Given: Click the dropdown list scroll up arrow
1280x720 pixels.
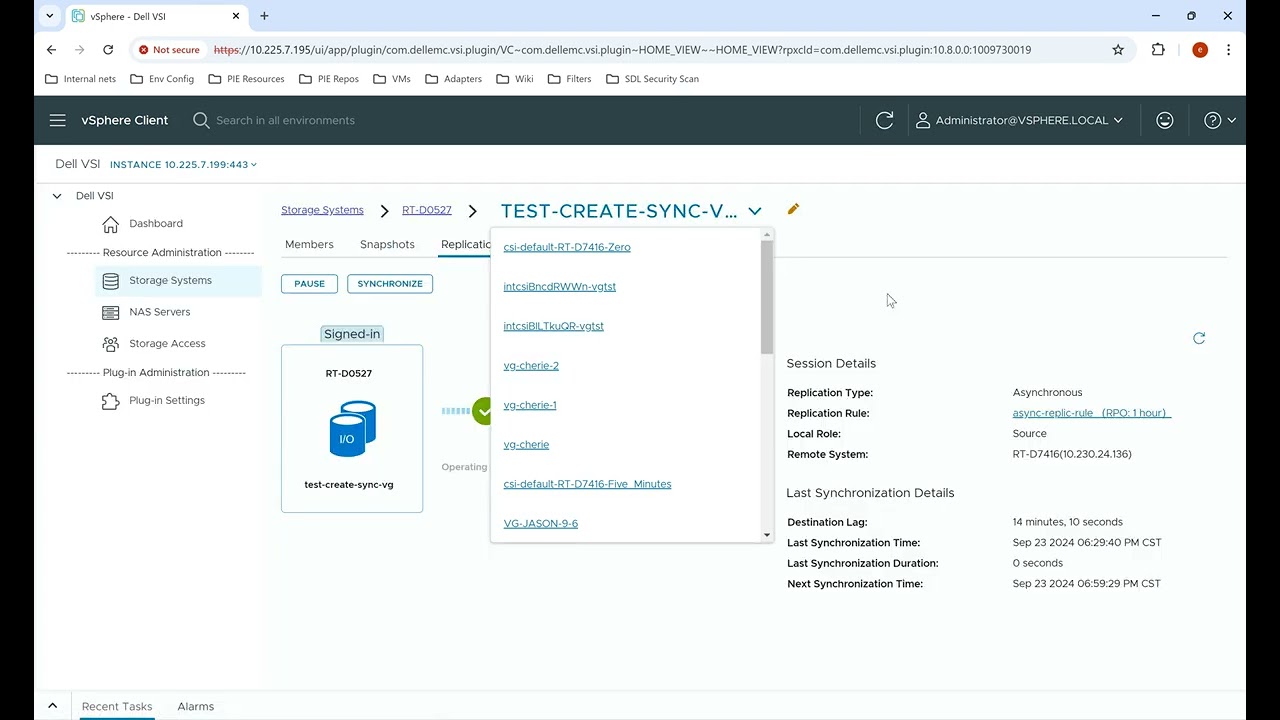Looking at the screenshot, I should [x=767, y=235].
